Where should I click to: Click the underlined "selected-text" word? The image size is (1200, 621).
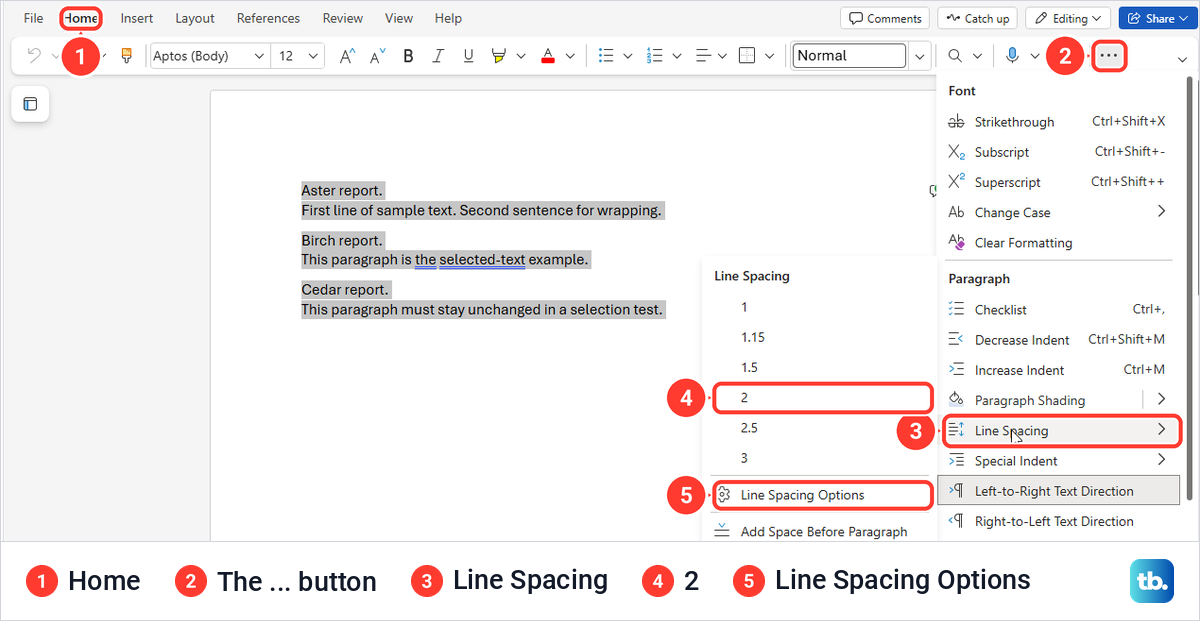coord(482,260)
